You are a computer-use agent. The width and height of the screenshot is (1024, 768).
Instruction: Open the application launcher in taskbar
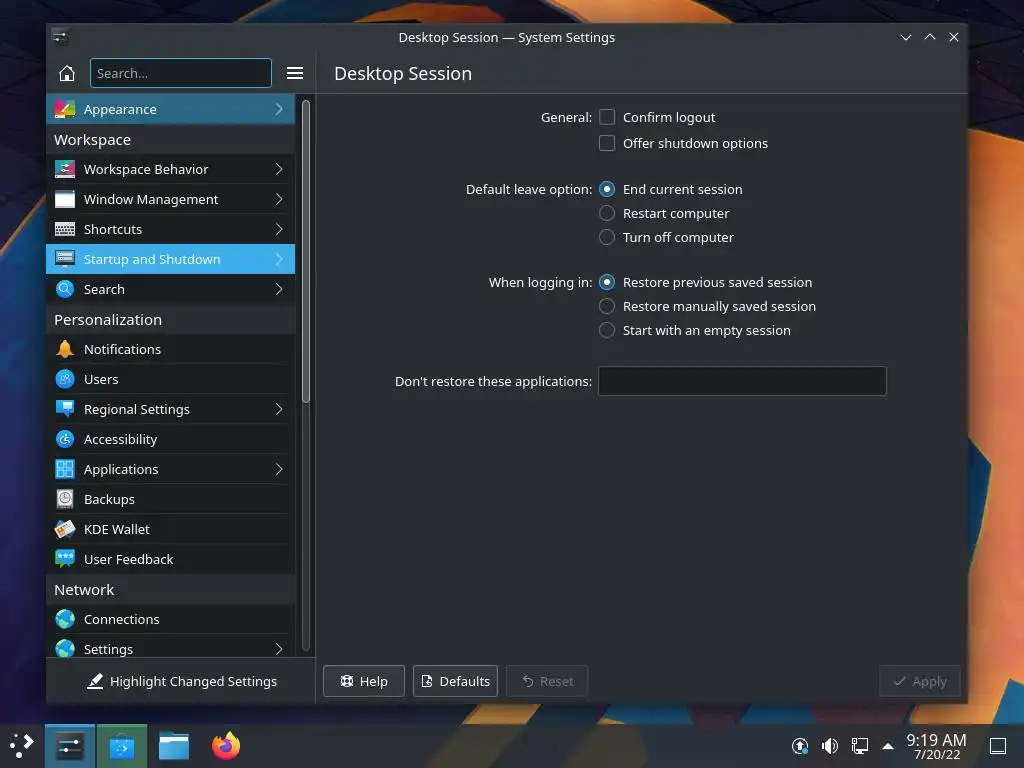[22, 746]
